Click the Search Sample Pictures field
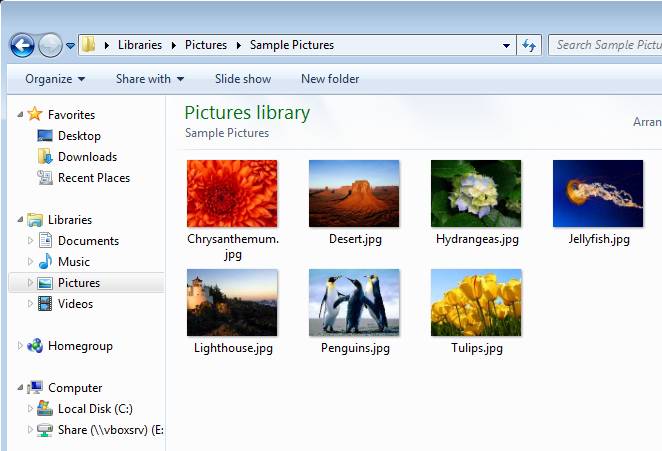This screenshot has height=451, width=662. (605, 45)
